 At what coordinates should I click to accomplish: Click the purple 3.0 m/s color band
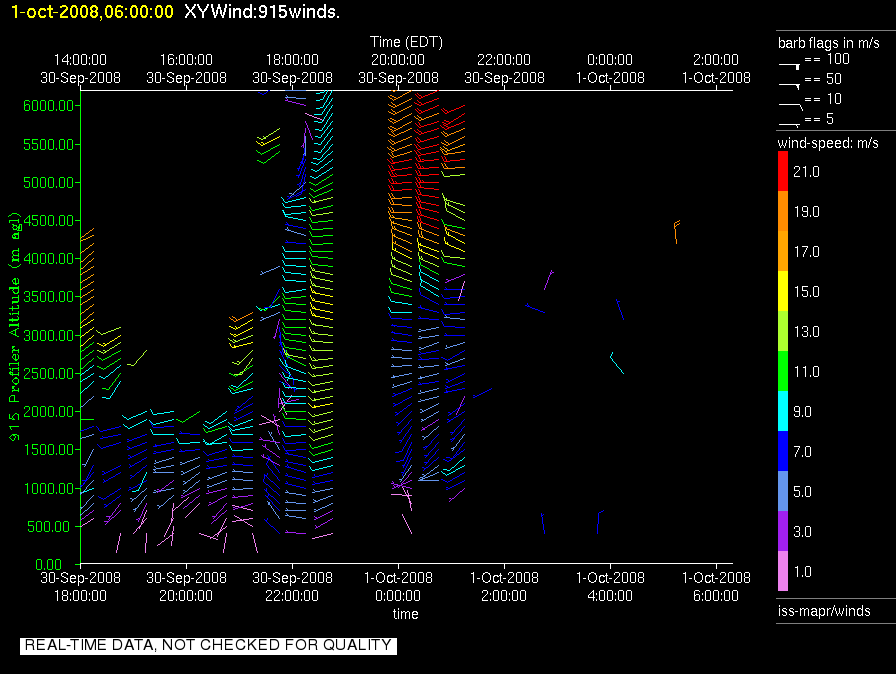pyautogui.click(x=783, y=531)
